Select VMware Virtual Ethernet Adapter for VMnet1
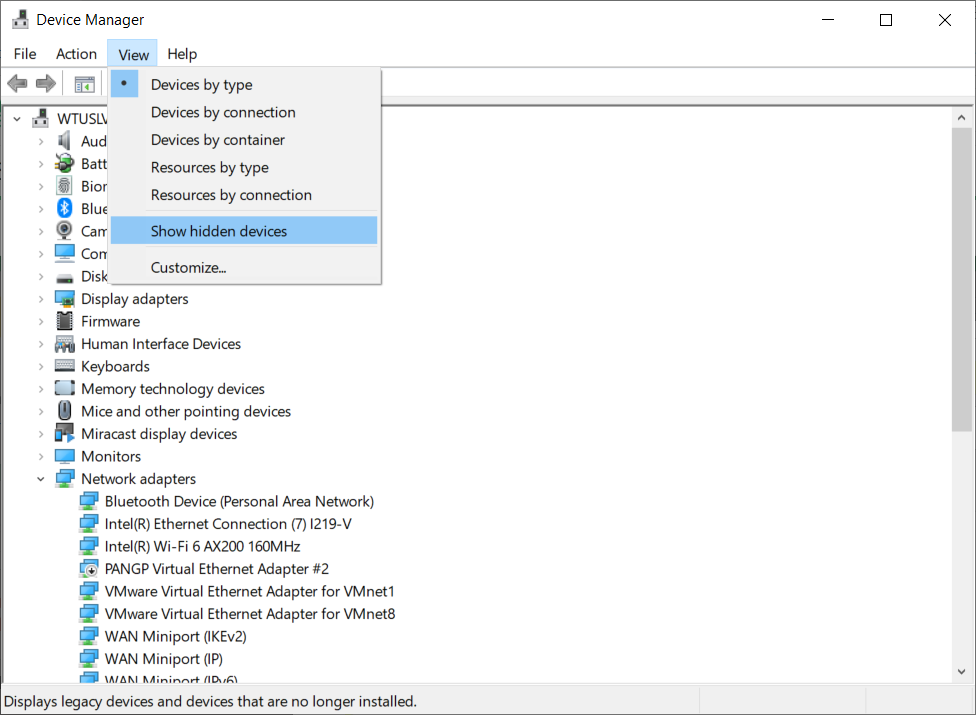This screenshot has width=976, height=715. [x=249, y=591]
